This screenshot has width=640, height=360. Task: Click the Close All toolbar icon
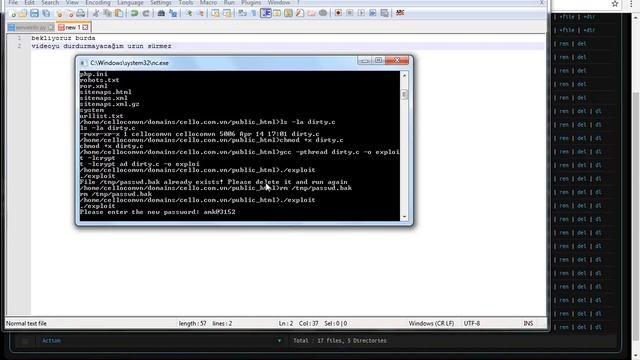pos(70,13)
